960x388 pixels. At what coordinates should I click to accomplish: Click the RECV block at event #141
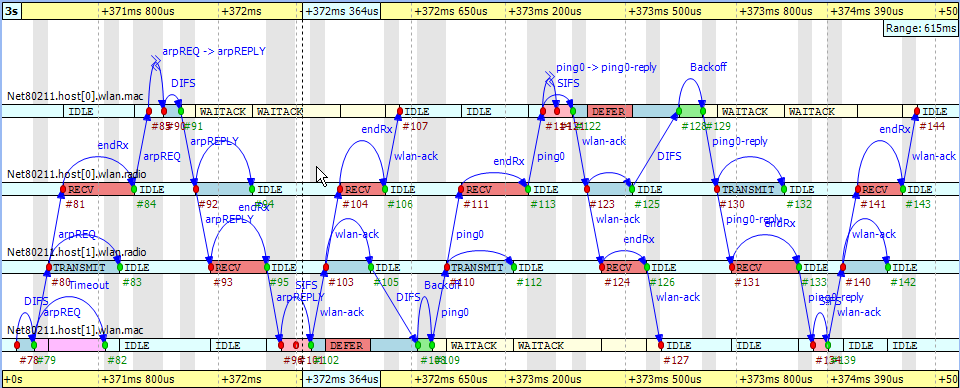click(x=880, y=189)
